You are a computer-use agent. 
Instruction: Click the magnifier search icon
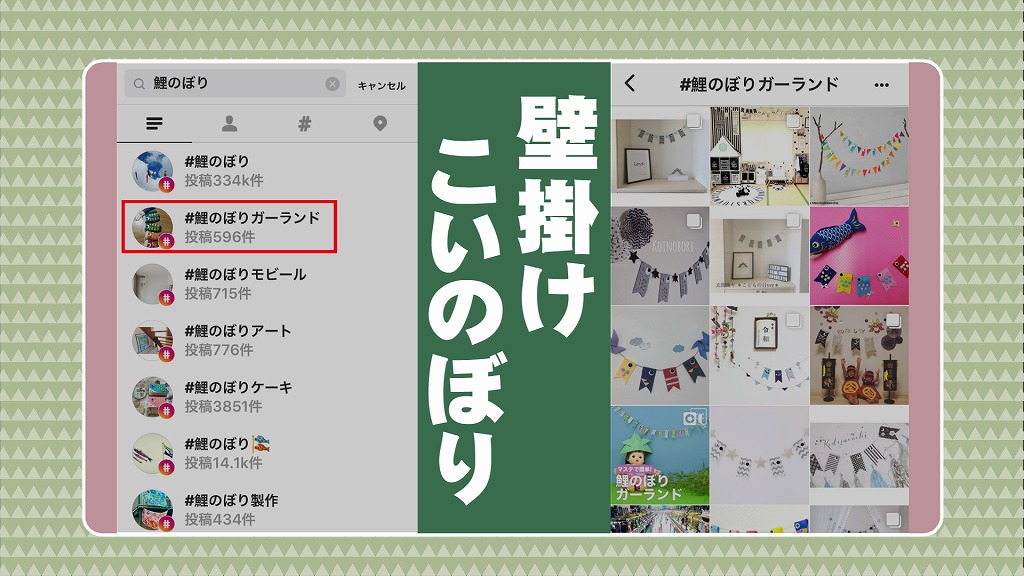tap(139, 84)
